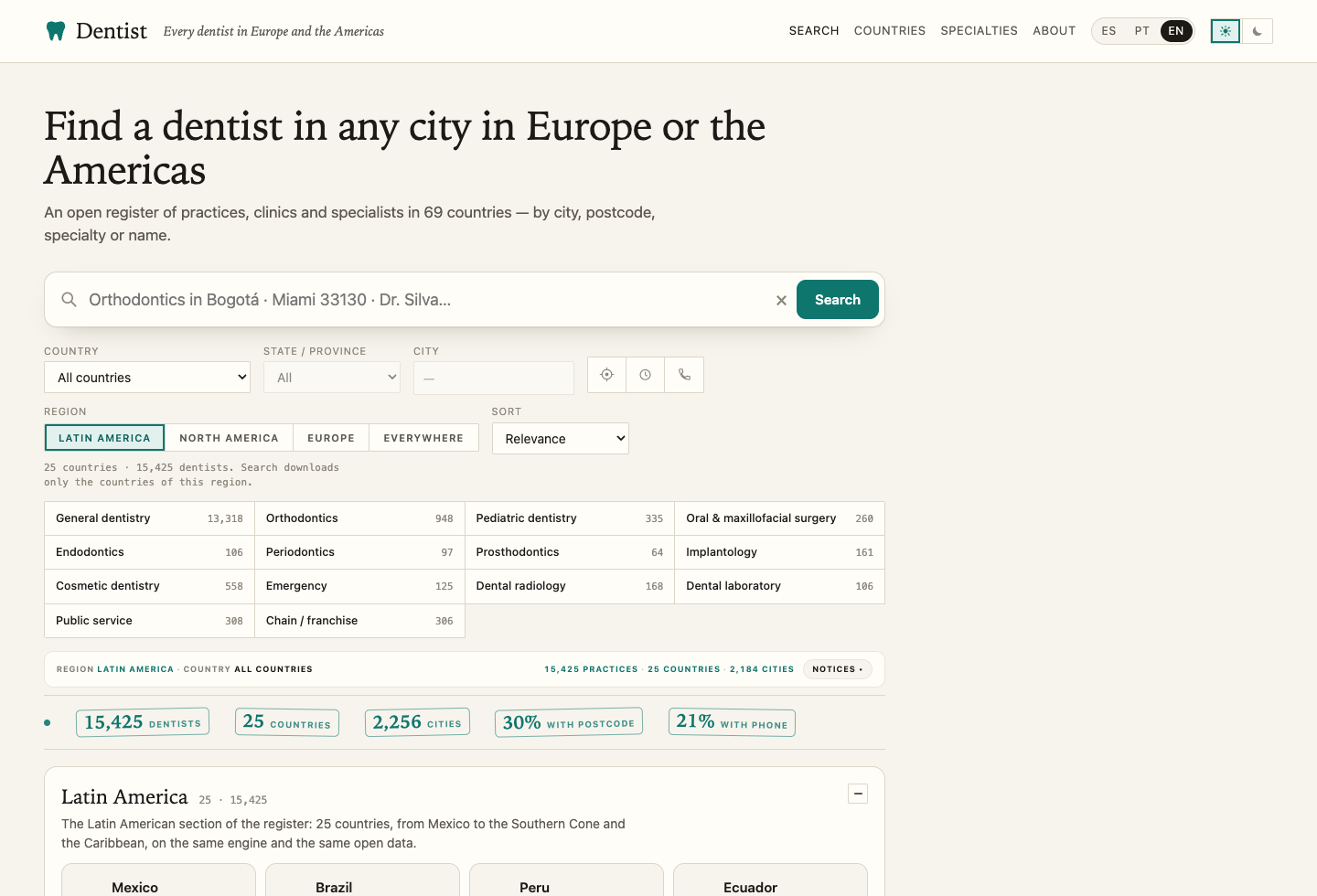
Task: Select Everywhere region
Action: [423, 438]
